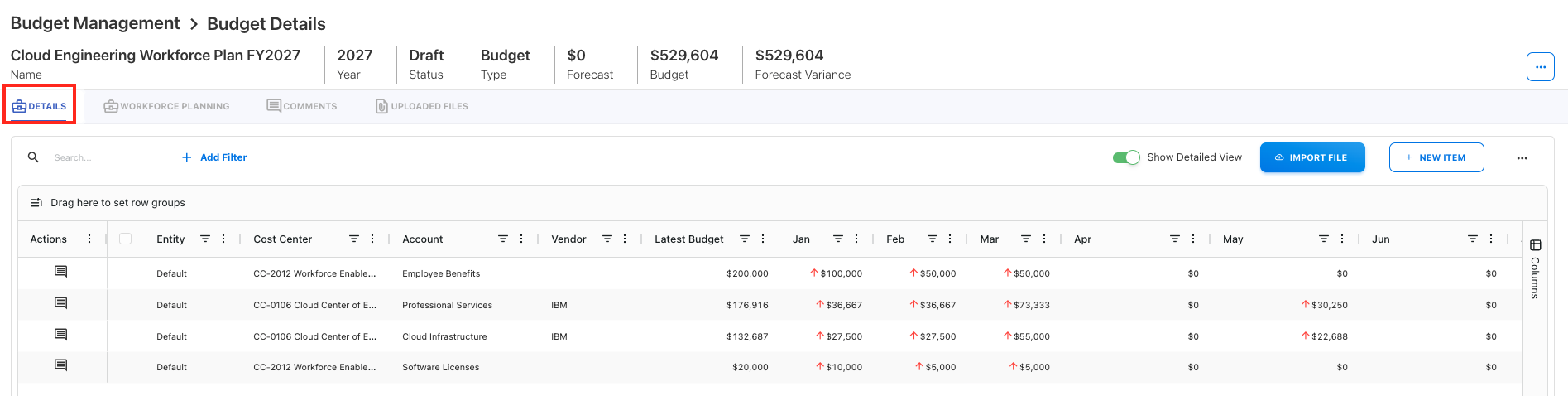Open filter icon on Jan column
The height and width of the screenshot is (396, 1568).
click(838, 239)
